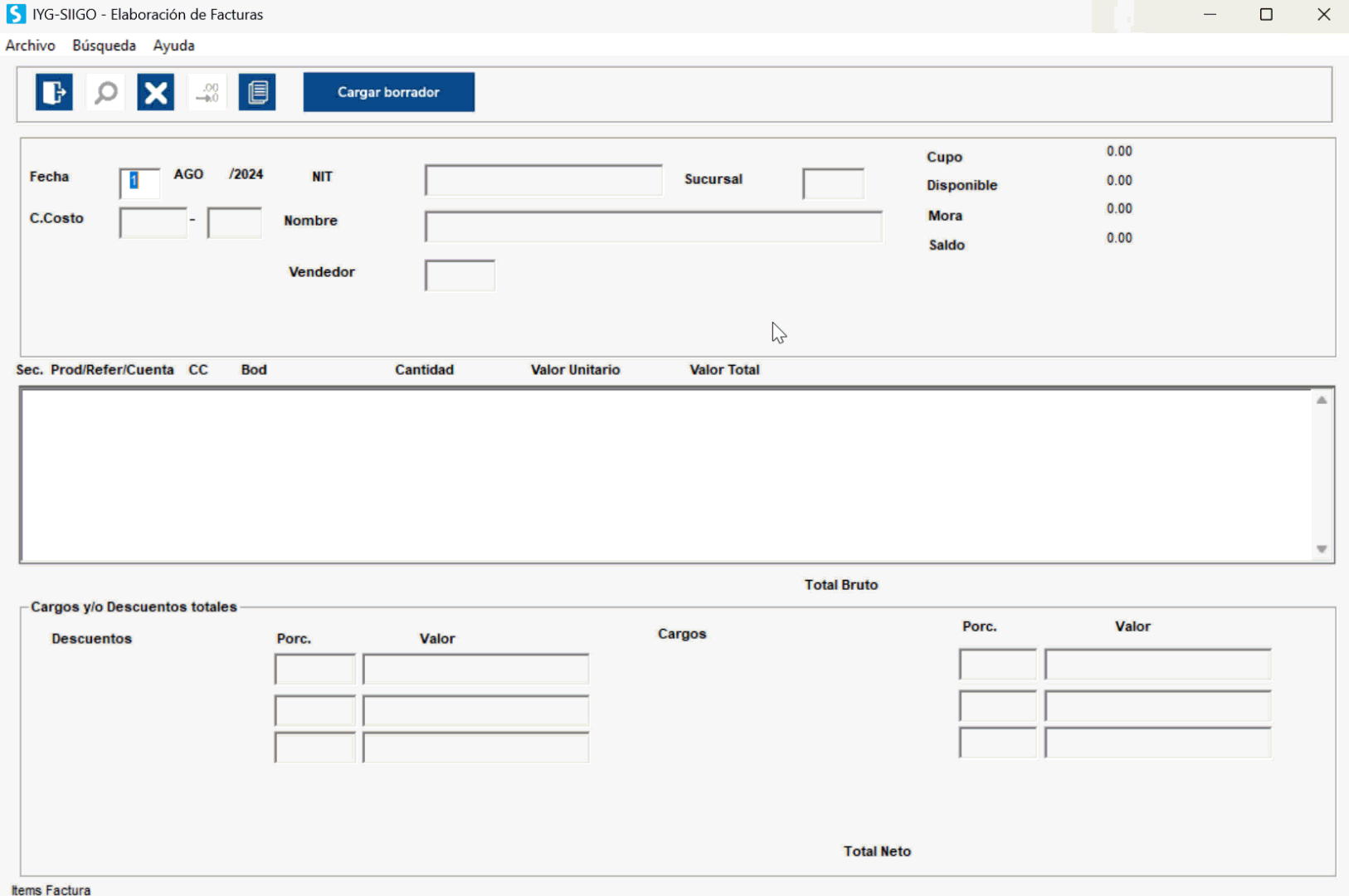
Task: Click the bottom Descuentos Porc. field
Action: [315, 747]
